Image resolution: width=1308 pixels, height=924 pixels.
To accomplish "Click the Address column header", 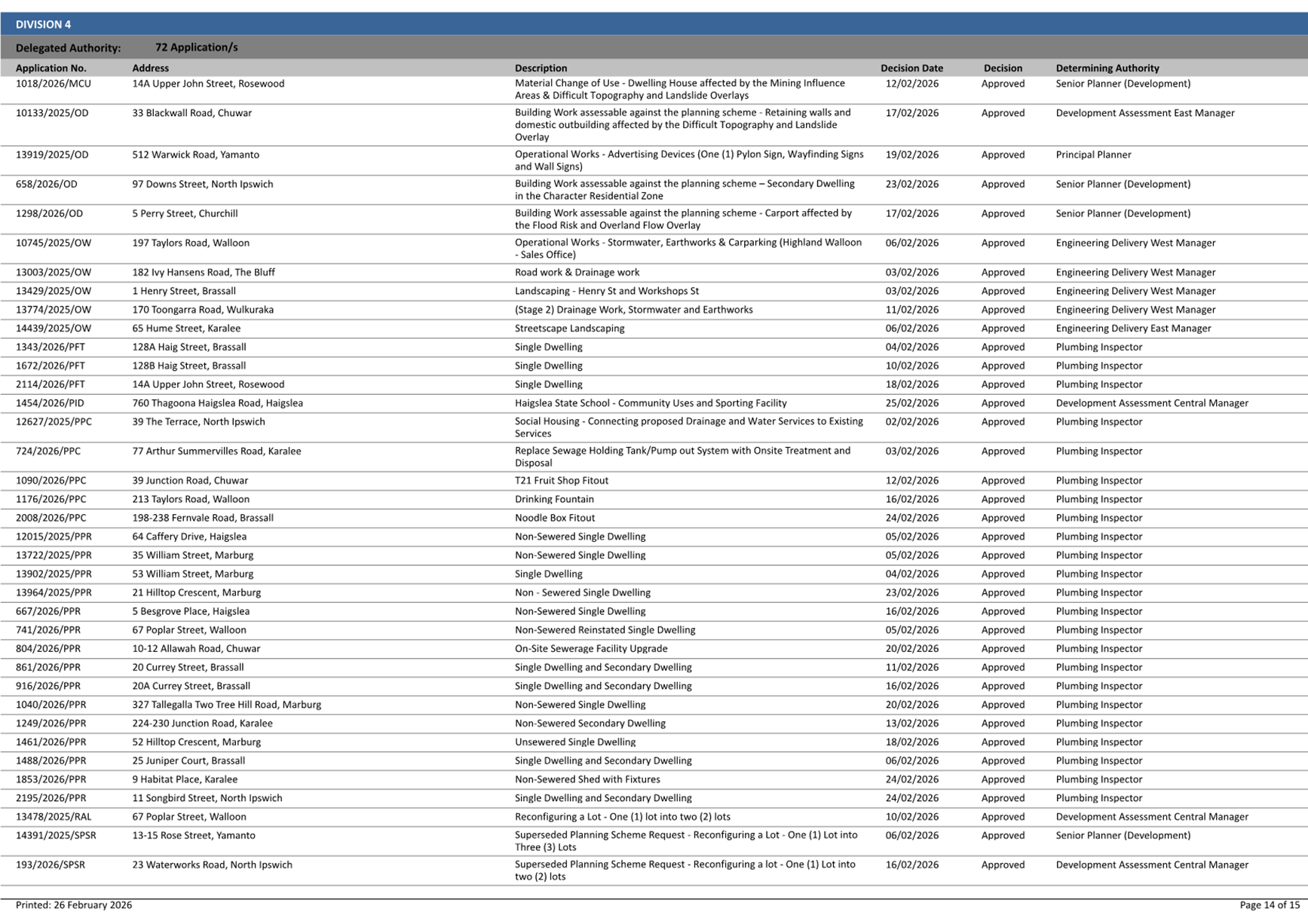I will (150, 68).
